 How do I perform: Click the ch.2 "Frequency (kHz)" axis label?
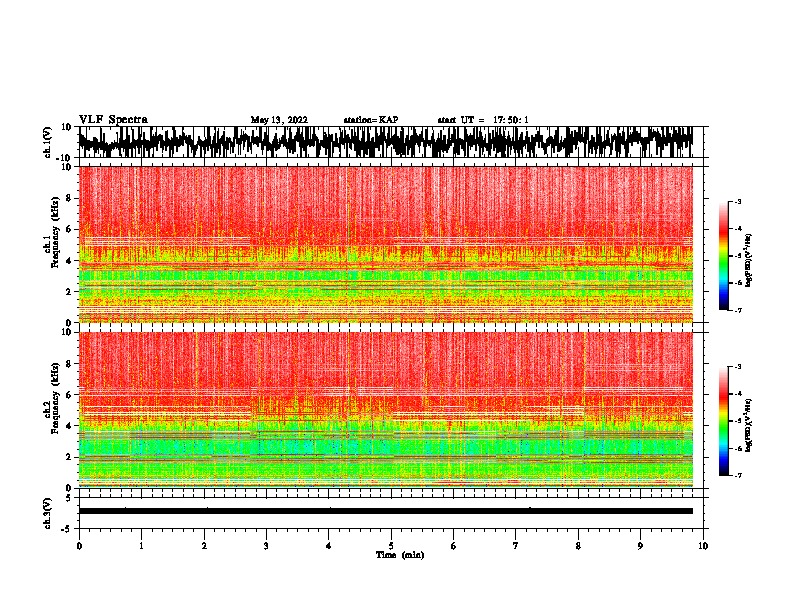55,397
